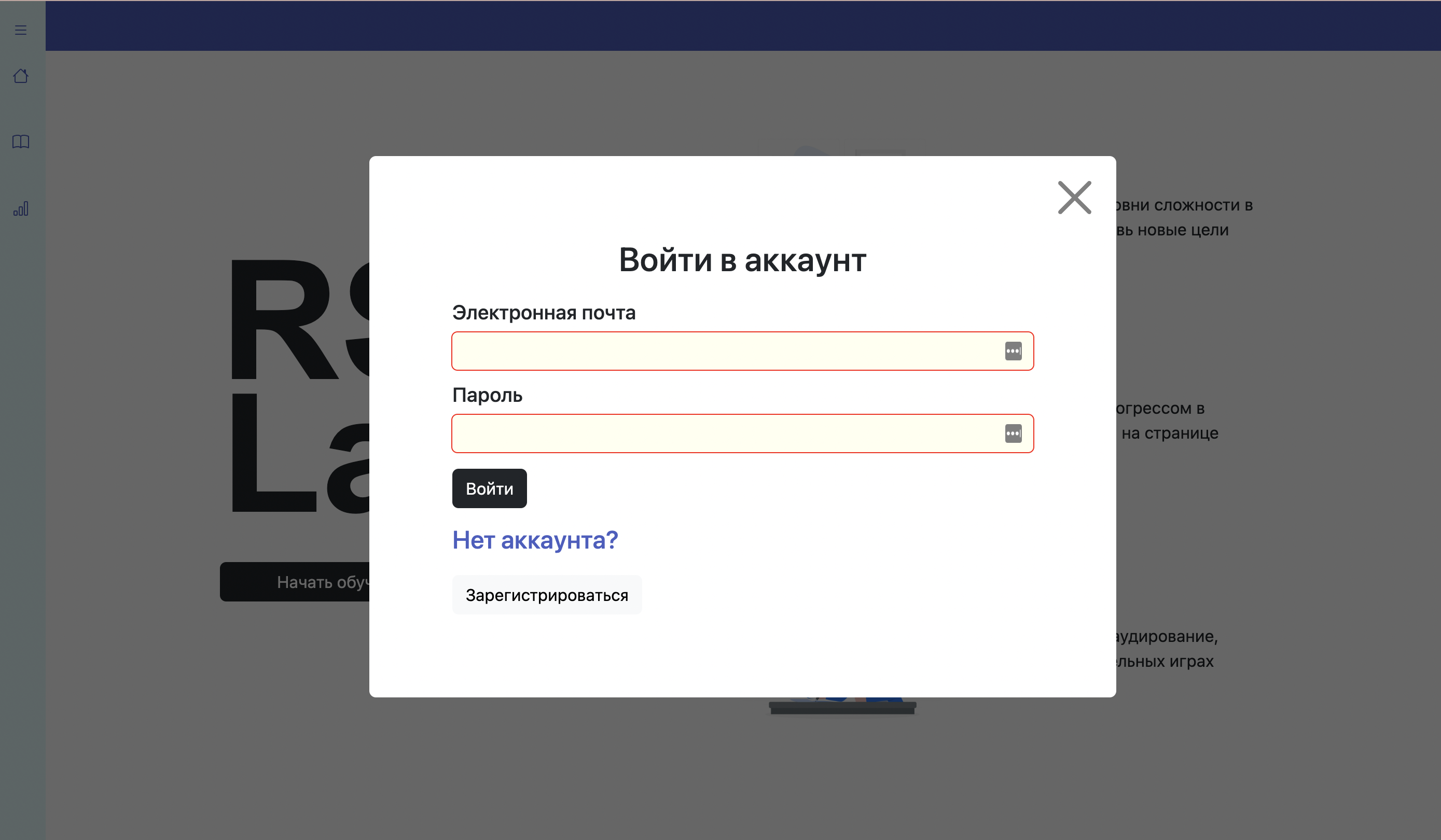Open the Home page via house icon
Viewport: 1441px width, 840px height.
click(x=21, y=76)
